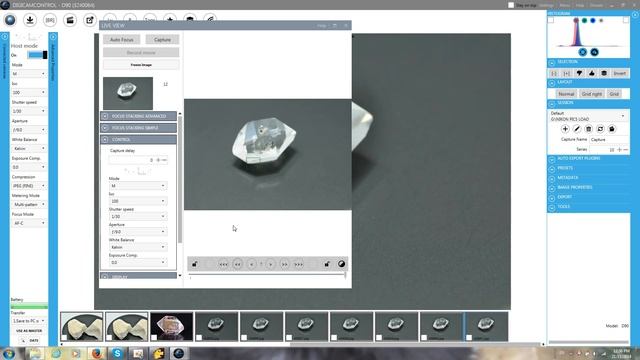
Task: Open the Compression JPEG (FINE) dropdown
Action: tap(28, 186)
